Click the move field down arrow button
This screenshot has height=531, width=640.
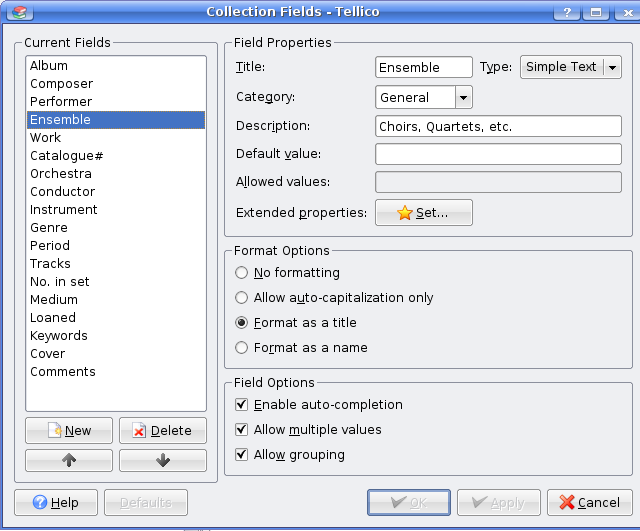pyautogui.click(x=162, y=461)
